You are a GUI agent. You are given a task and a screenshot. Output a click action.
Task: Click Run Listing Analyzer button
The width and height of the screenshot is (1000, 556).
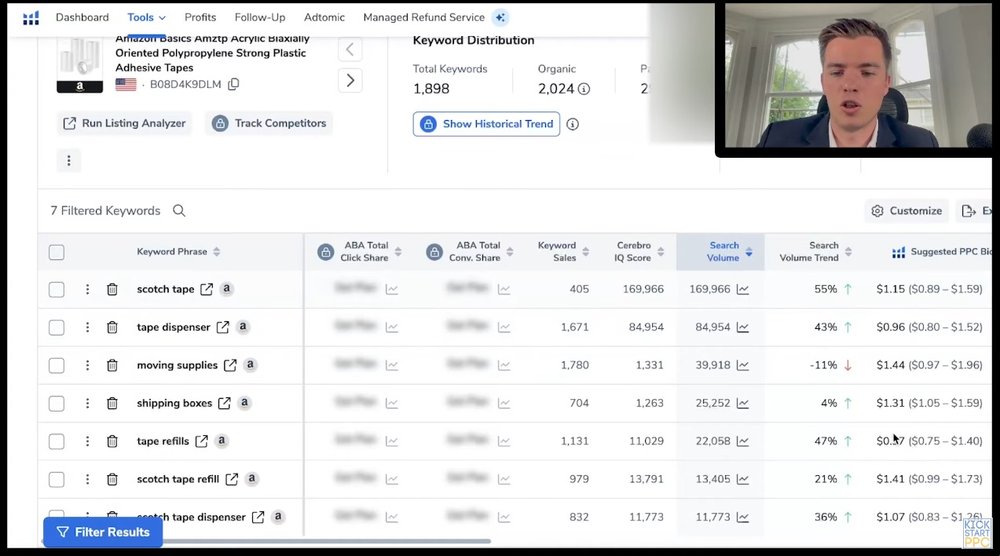(124, 124)
